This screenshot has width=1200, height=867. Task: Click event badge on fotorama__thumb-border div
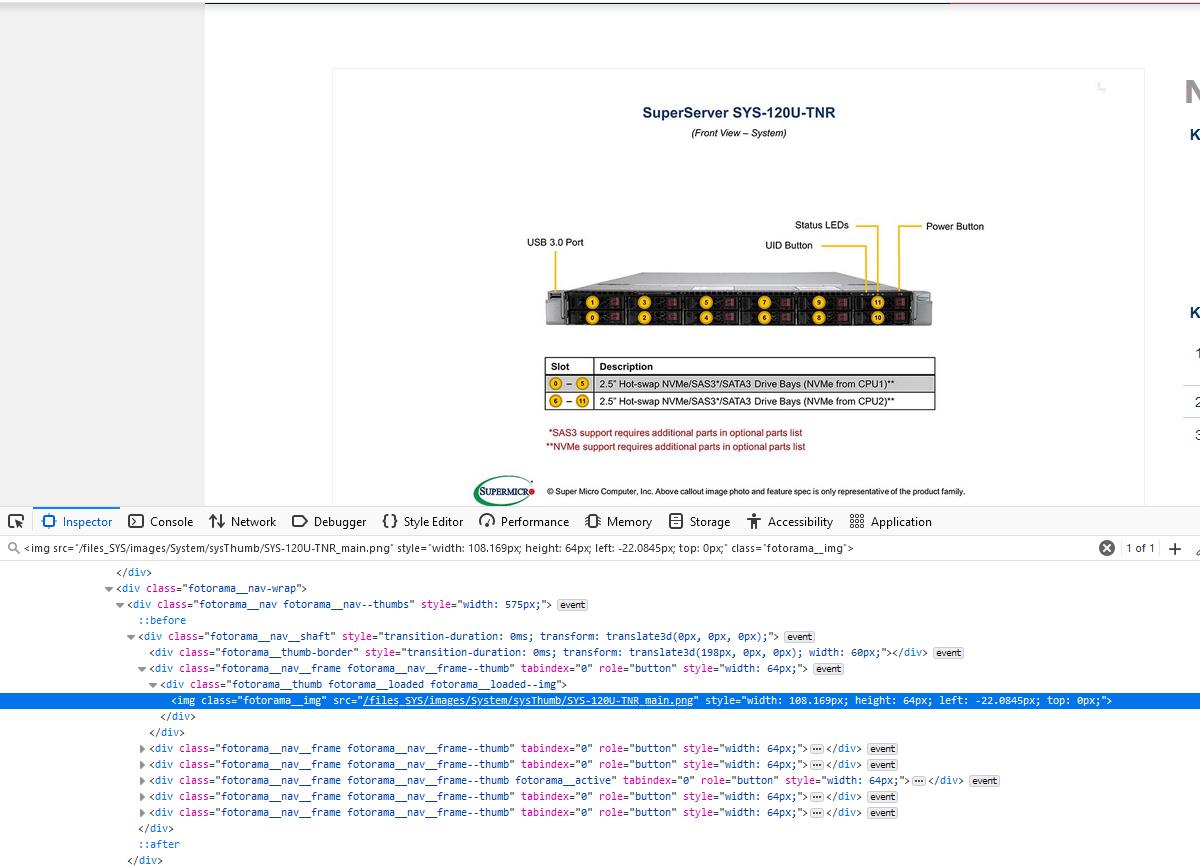pos(948,653)
